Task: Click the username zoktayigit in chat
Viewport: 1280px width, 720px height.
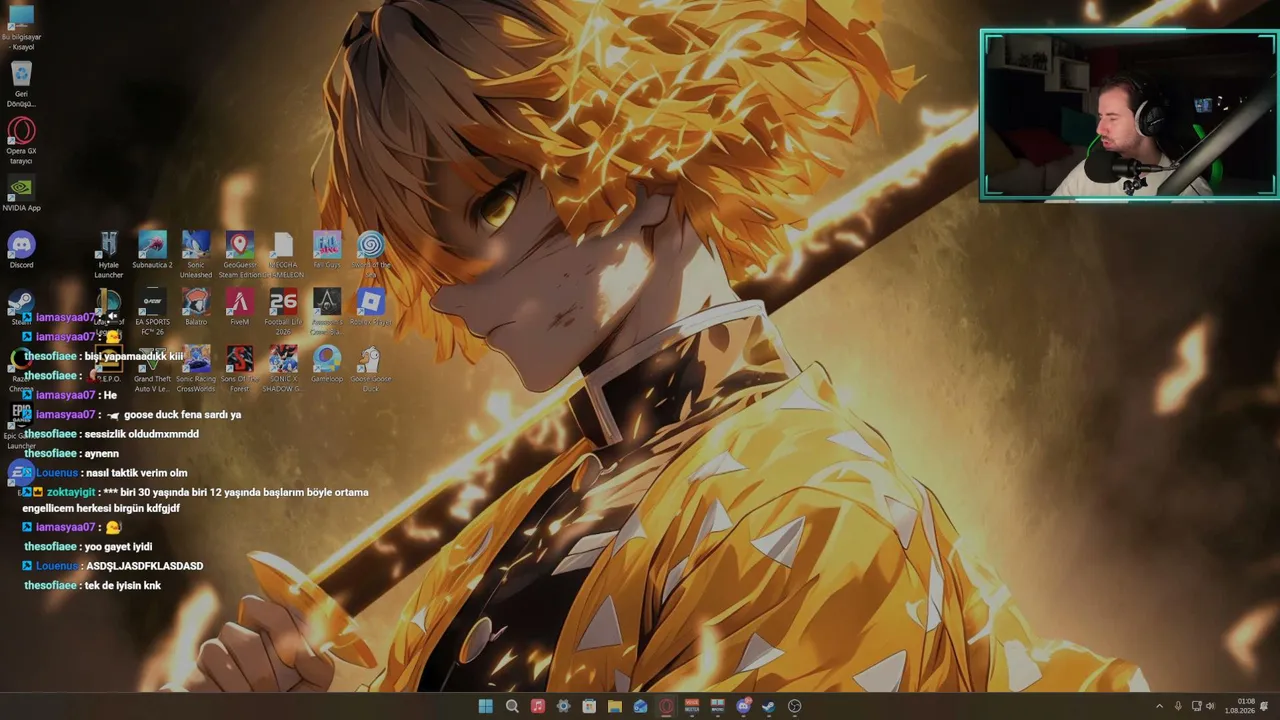Action: coord(71,493)
